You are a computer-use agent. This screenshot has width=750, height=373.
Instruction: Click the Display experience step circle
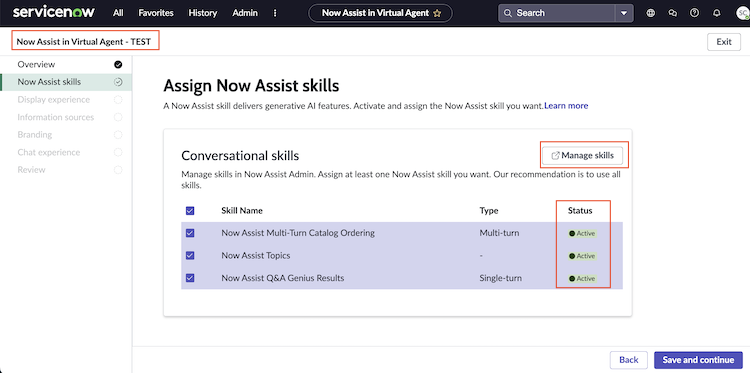(x=118, y=99)
